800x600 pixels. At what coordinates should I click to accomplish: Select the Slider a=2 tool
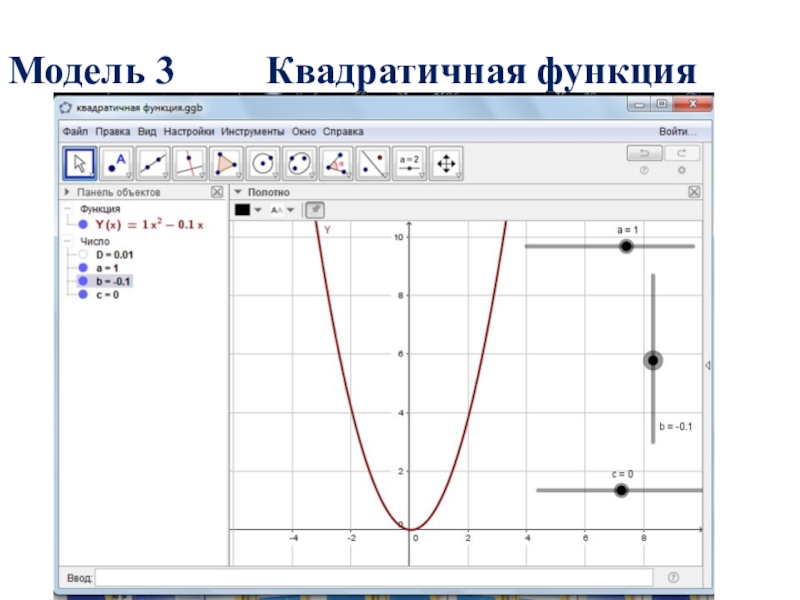410,164
